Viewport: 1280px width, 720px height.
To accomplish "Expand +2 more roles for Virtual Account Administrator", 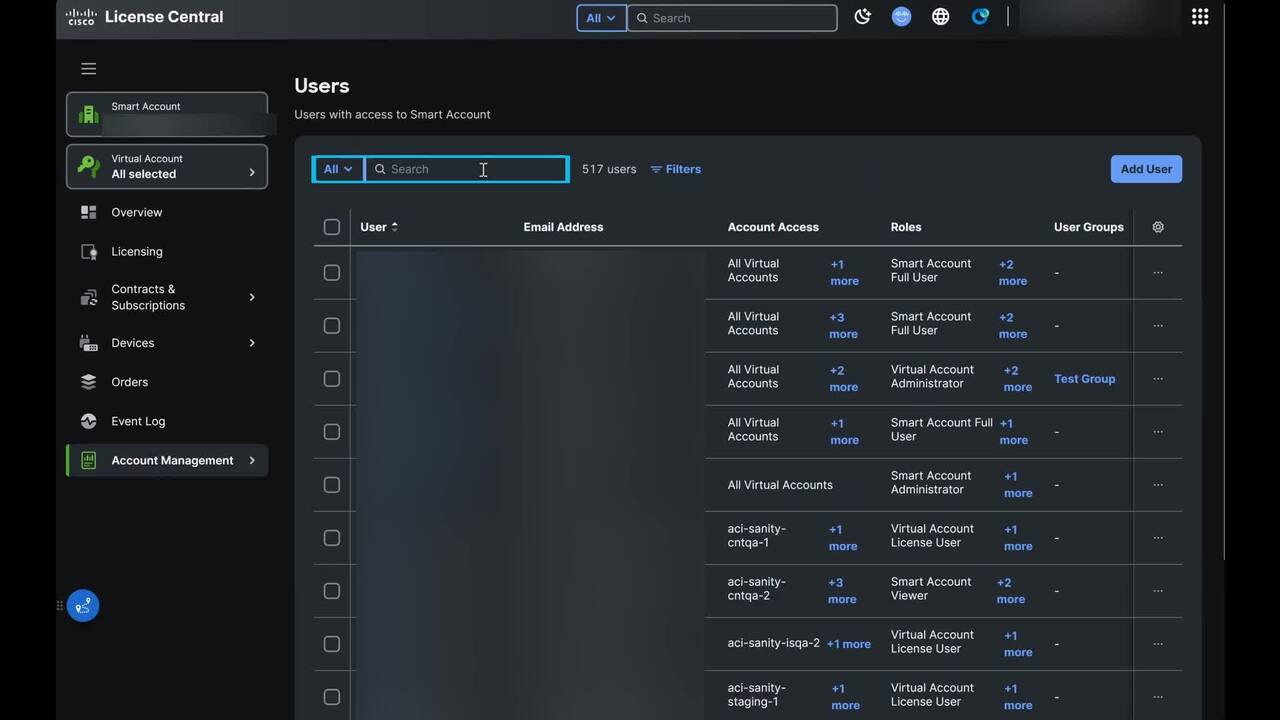I will [1017, 379].
